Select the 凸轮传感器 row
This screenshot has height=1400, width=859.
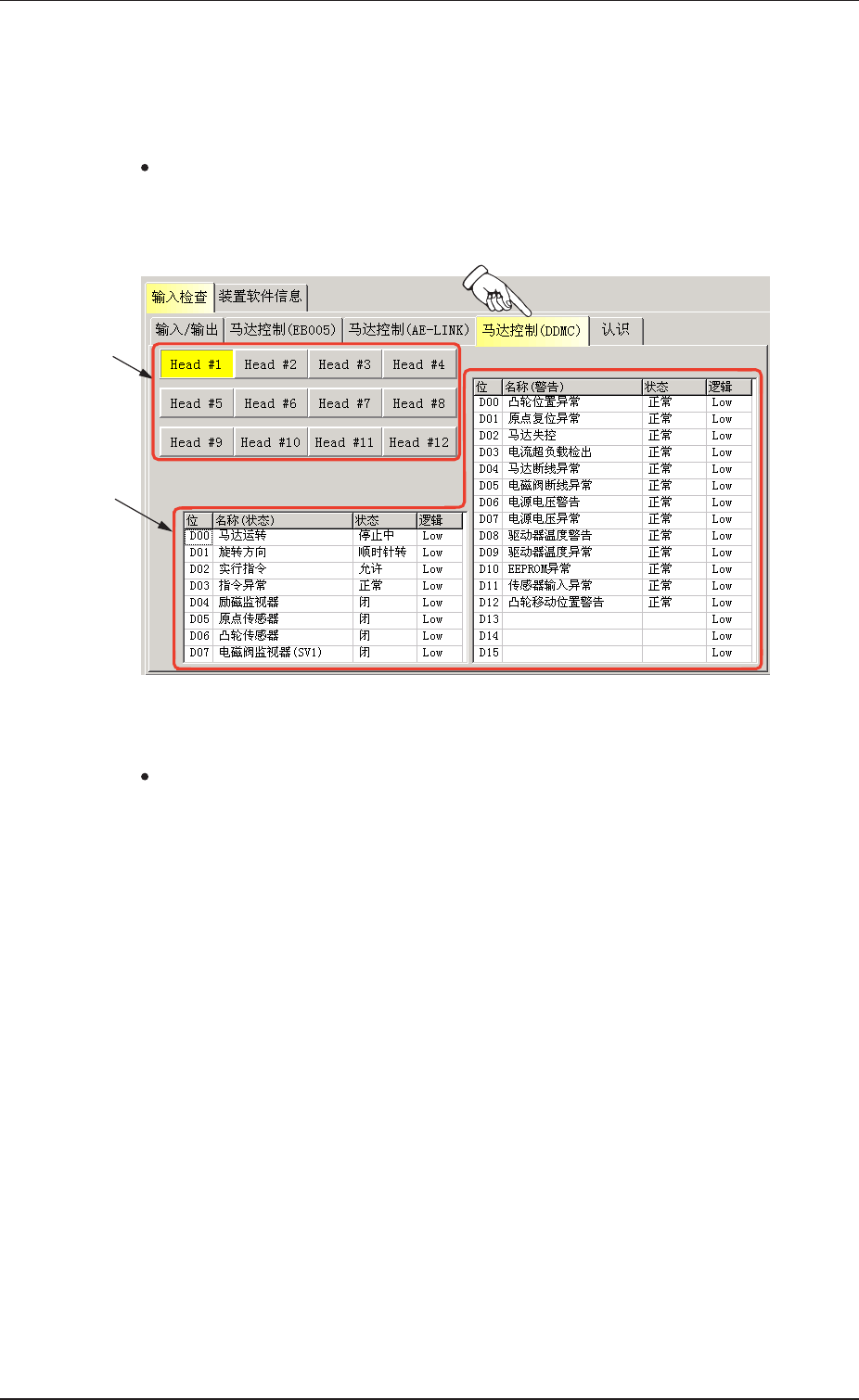[x=323, y=636]
